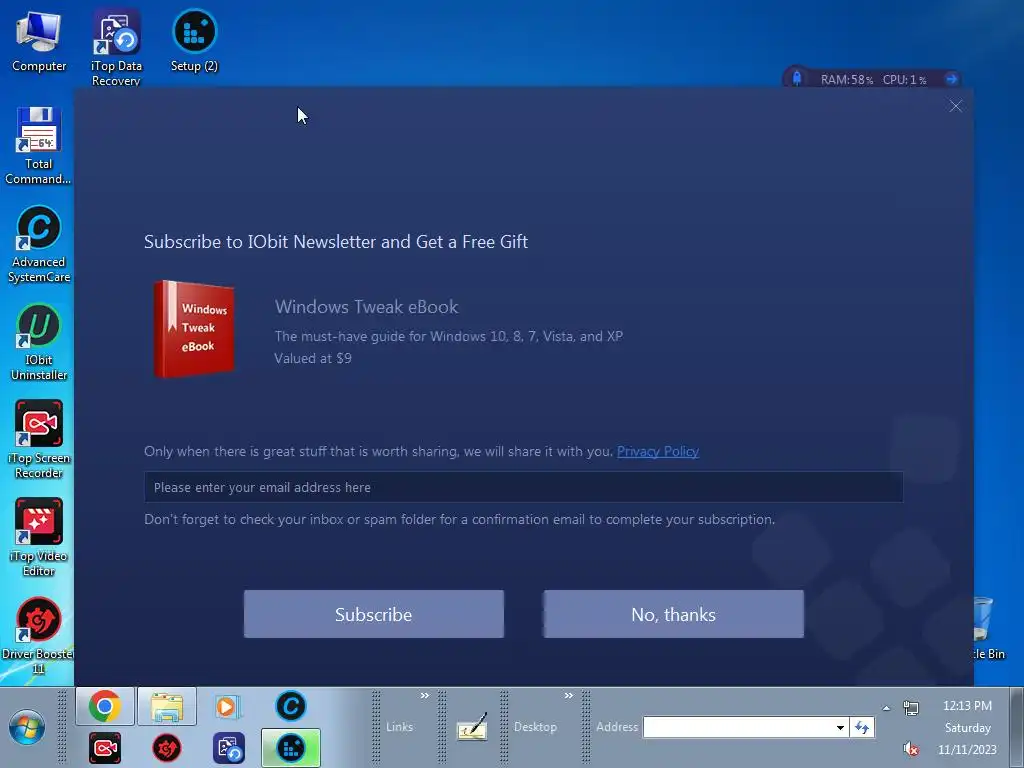Launch IObit Uninstaller desktop shortcut
Viewport: 1024px width, 768px height.
coord(39,342)
